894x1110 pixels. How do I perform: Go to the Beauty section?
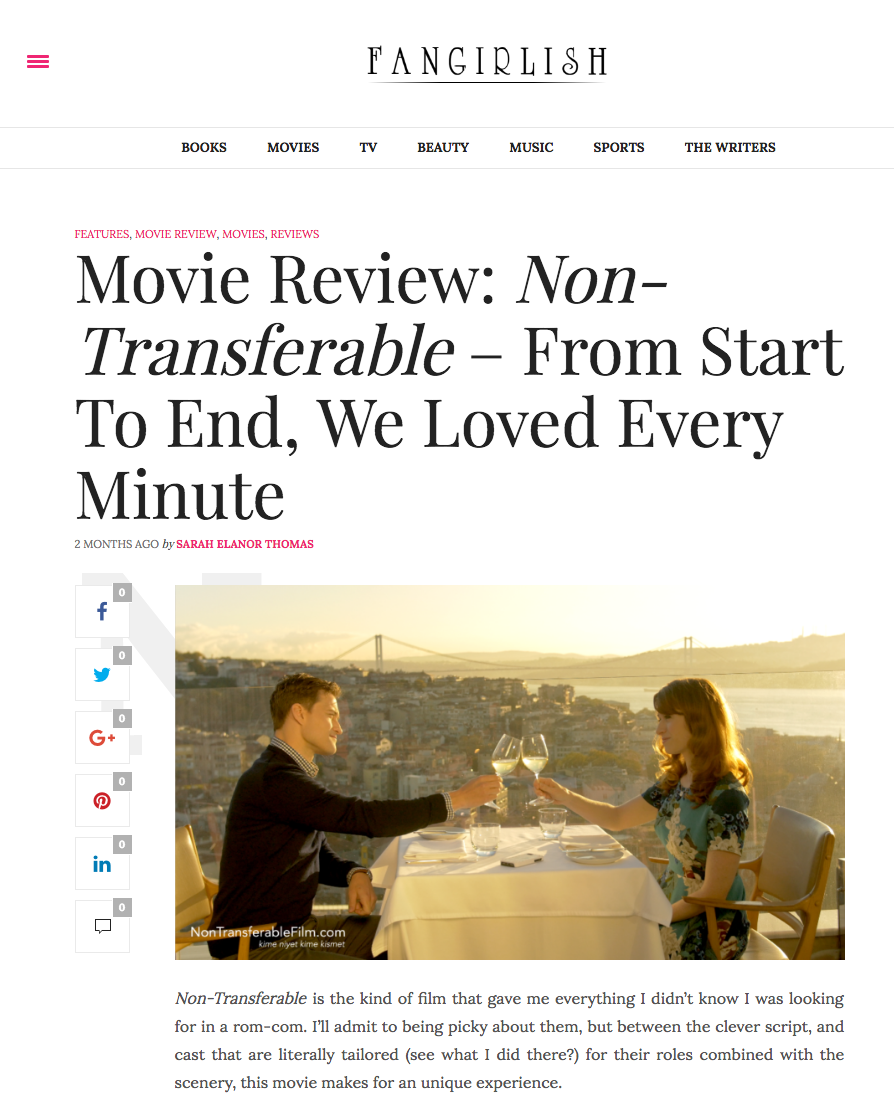(x=443, y=147)
